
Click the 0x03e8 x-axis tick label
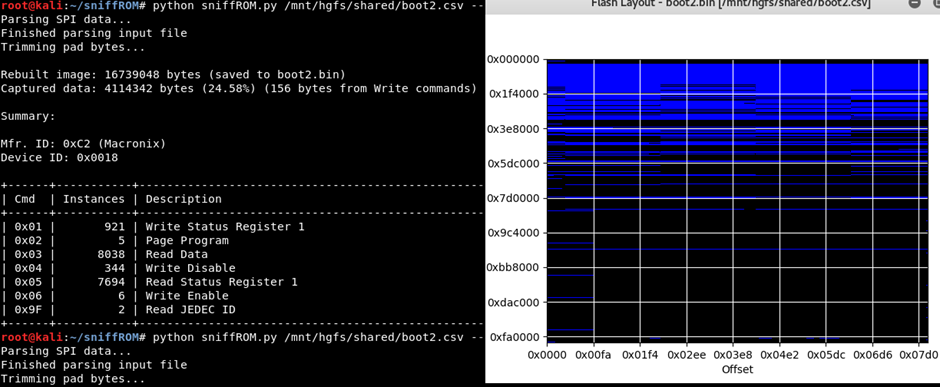[733, 355]
